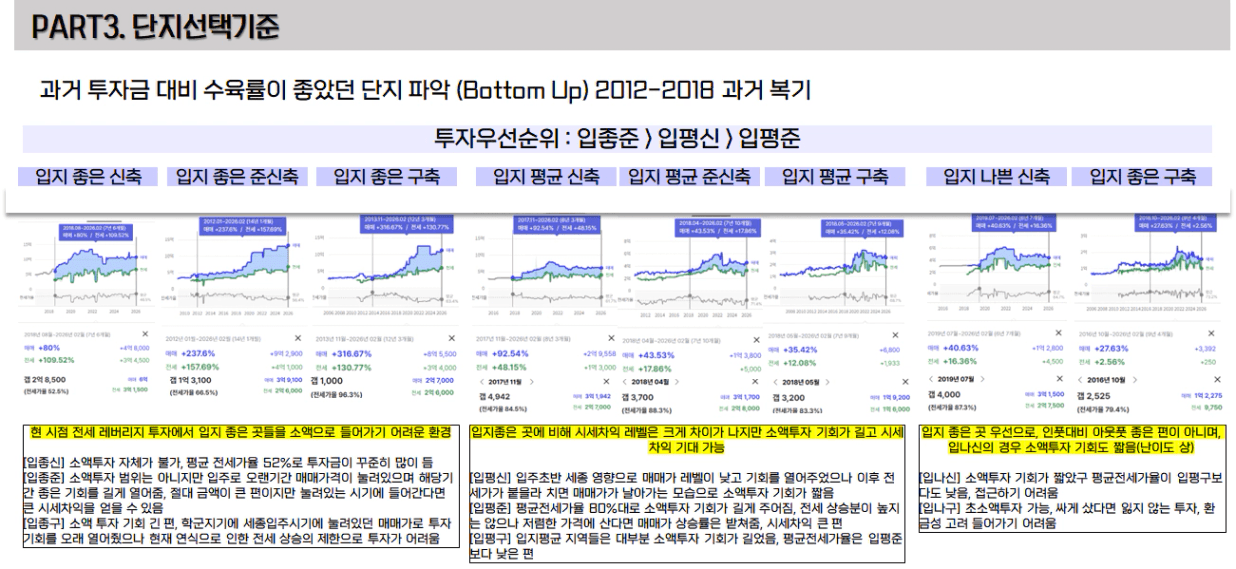Go to month before 2018년 04월
The width and height of the screenshot is (1236, 569).
tap(625, 382)
